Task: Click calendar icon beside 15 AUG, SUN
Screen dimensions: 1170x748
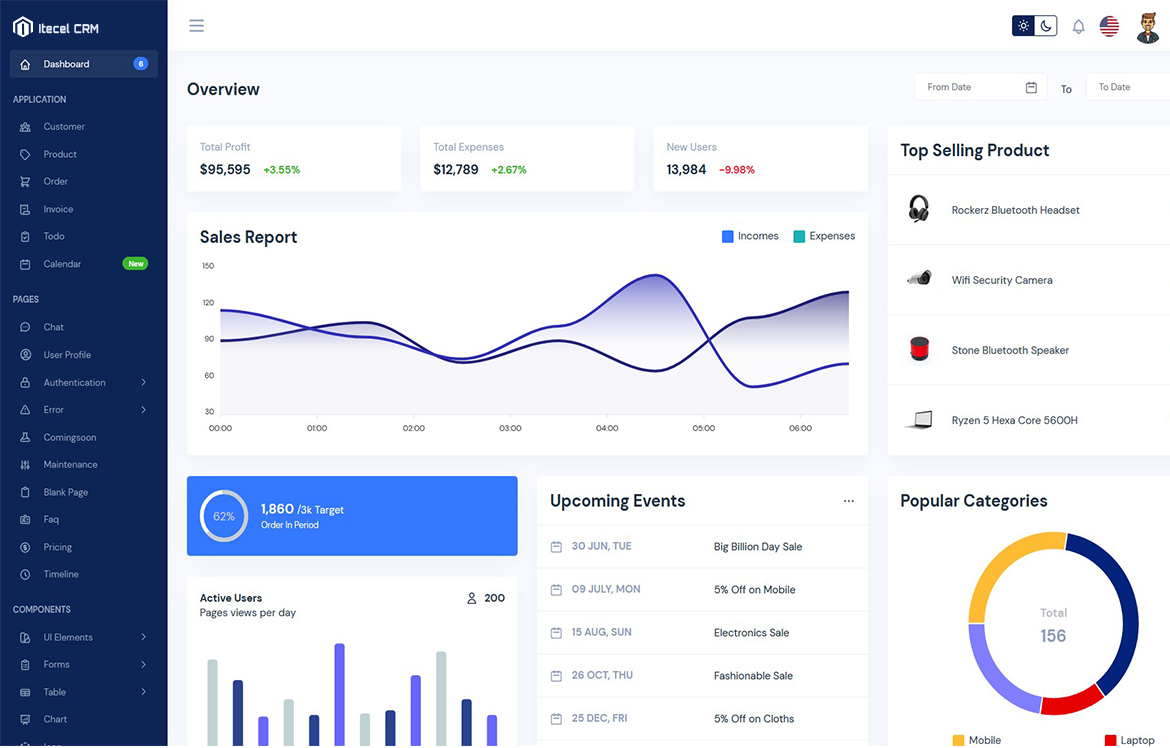Action: [556, 633]
